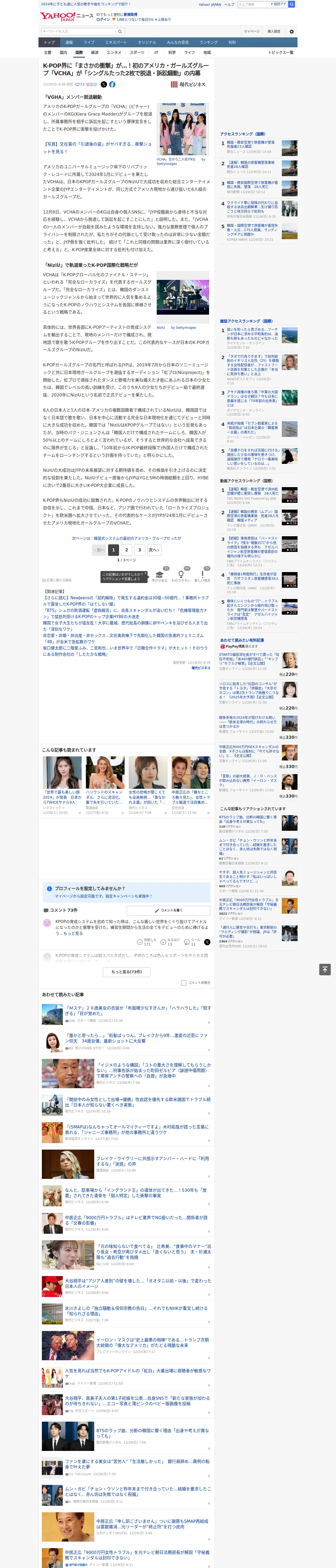Open the スポーツ category
This screenshot has height=1568, width=336.
137,52
